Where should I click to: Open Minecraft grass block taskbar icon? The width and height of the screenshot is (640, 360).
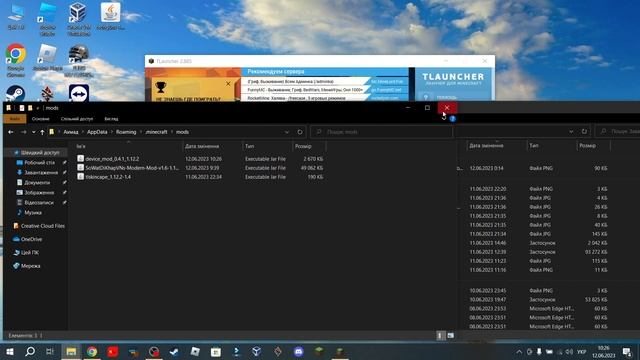pyautogui.click(x=319, y=351)
